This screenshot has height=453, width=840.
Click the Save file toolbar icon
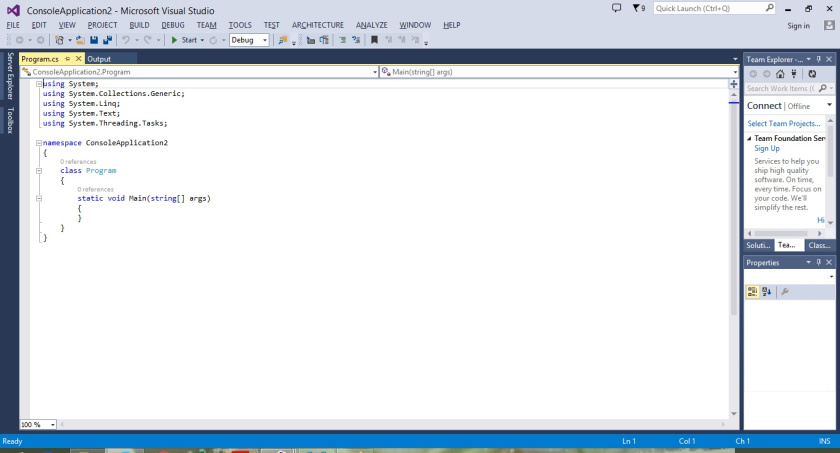(94, 40)
